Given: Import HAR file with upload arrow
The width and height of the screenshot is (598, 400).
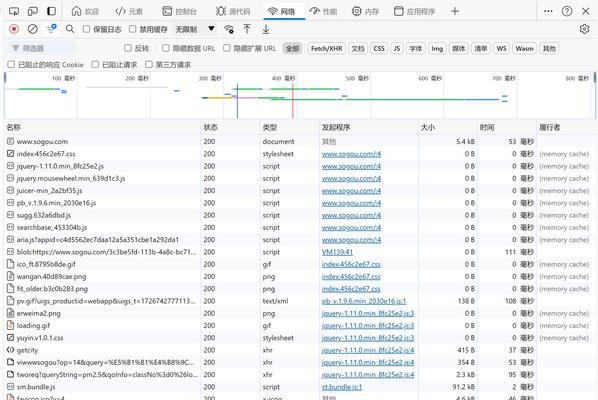Looking at the screenshot, I should (247, 29).
